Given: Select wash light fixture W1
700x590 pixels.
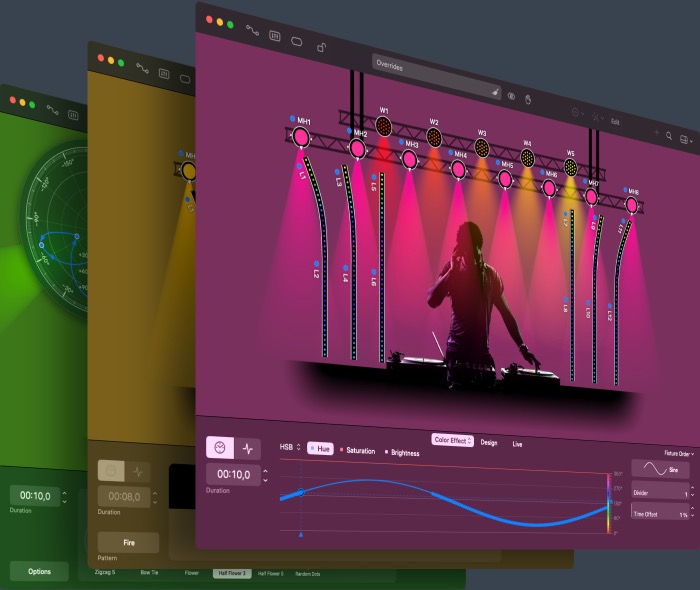Looking at the screenshot, I should point(383,126).
